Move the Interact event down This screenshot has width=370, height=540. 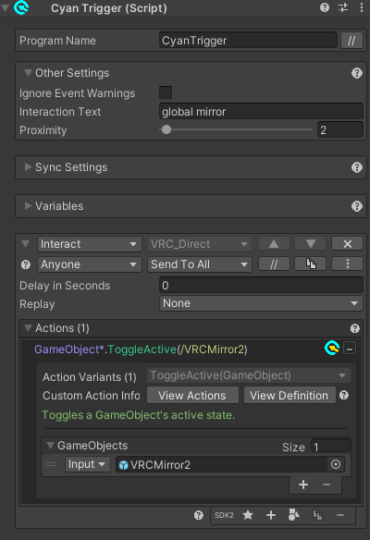point(310,244)
